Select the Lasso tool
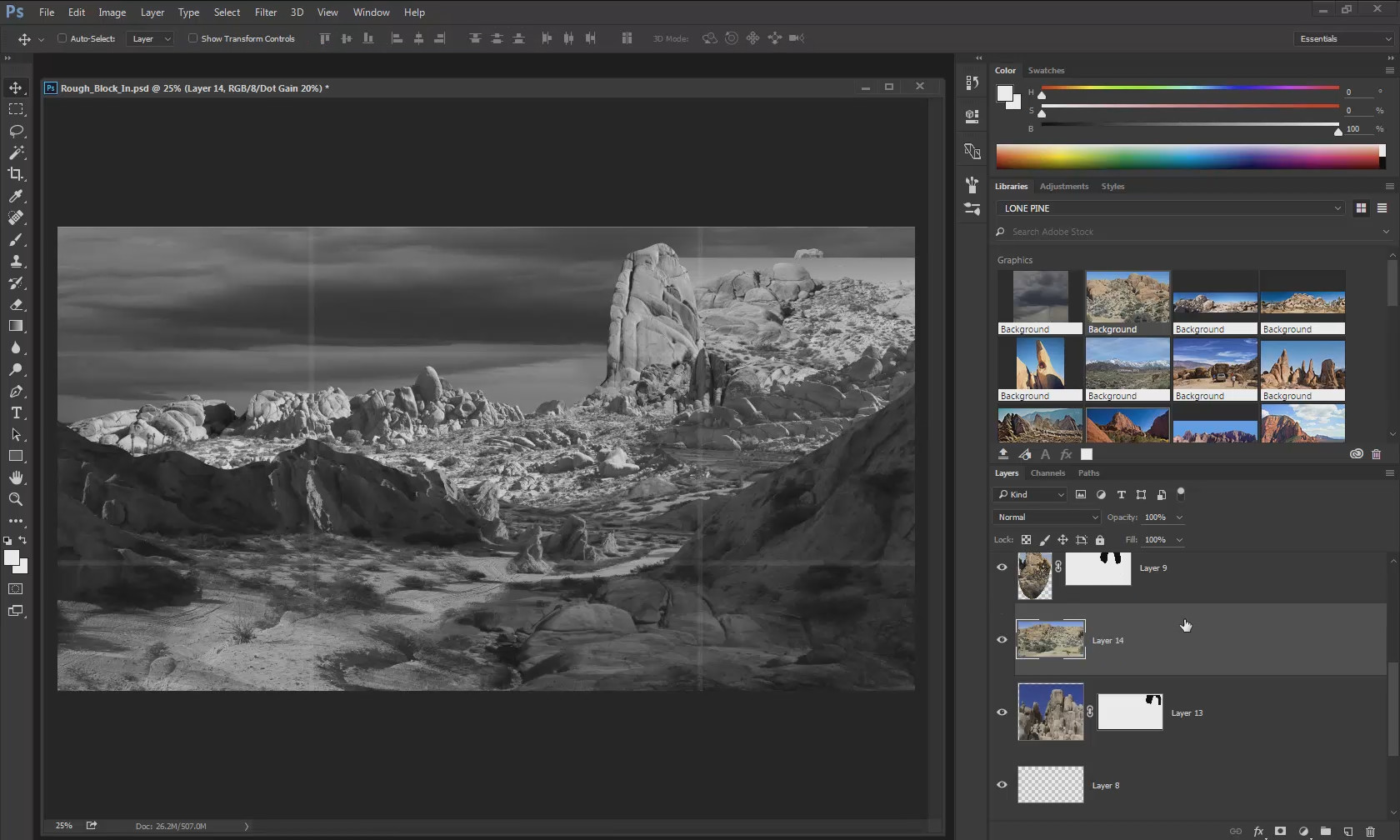Viewport: 1400px width, 840px height. click(16, 131)
